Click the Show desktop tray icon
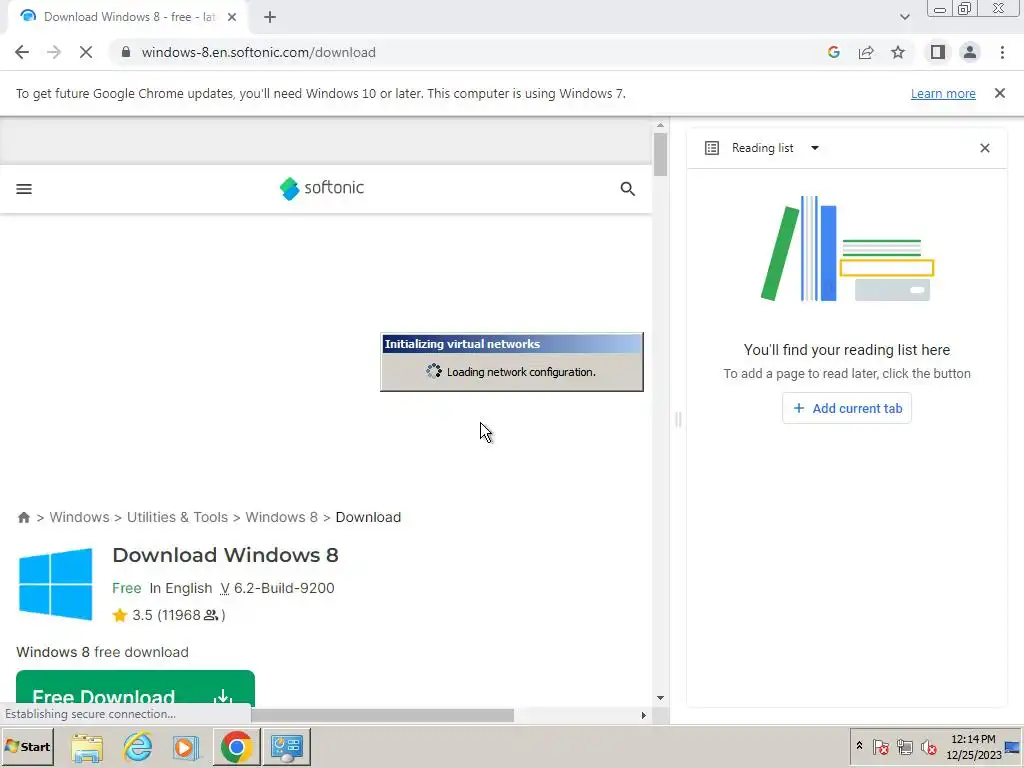 click(1014, 747)
